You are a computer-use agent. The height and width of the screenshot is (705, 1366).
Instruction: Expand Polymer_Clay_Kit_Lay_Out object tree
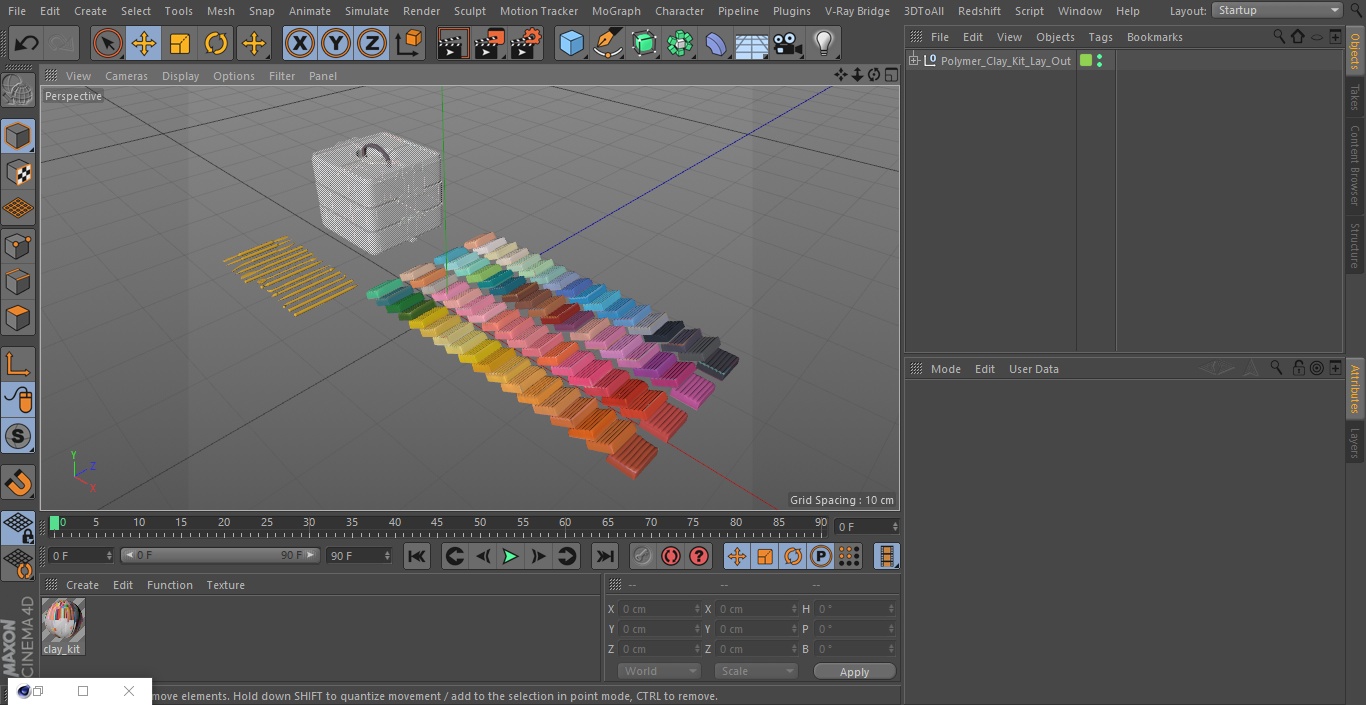pos(913,61)
